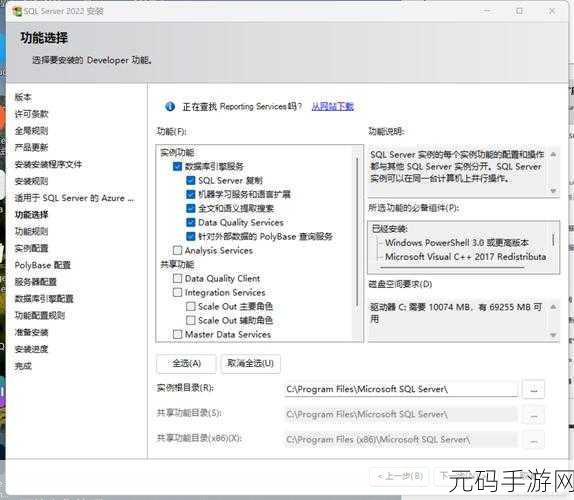Select 许可条款 in the setup steps list
Viewport: 574px width, 500px height.
31,114
